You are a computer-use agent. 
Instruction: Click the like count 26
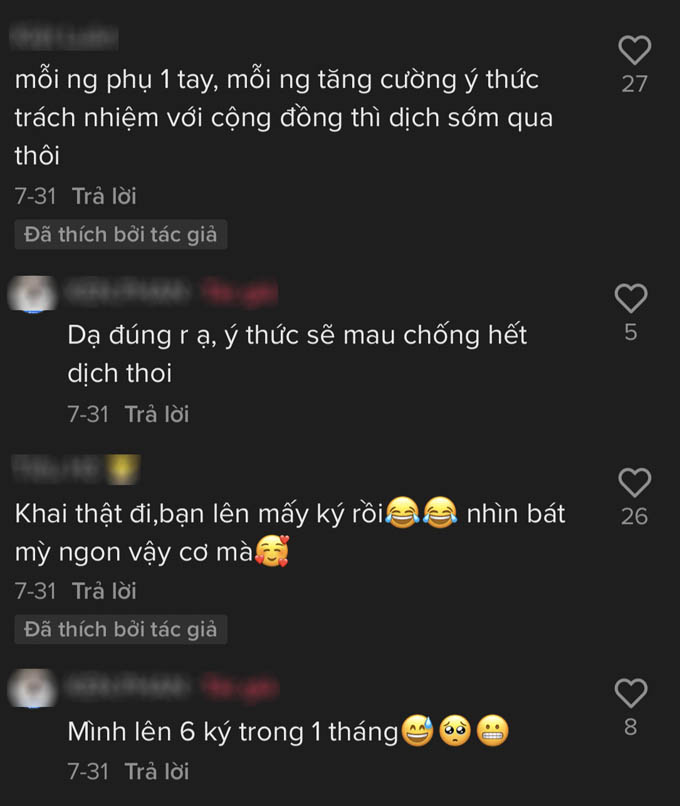point(634,517)
